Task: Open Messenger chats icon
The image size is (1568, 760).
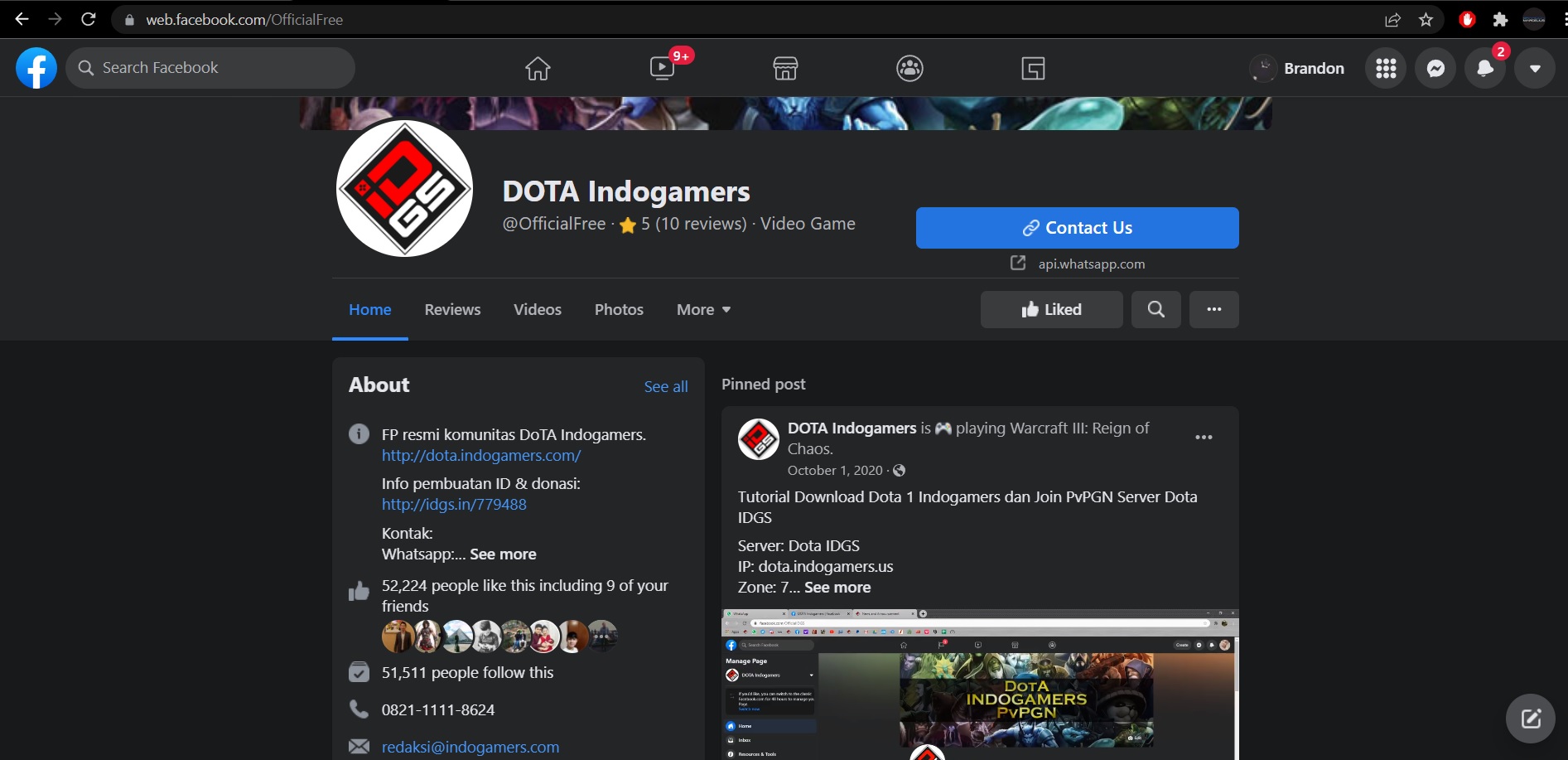Action: click(x=1435, y=68)
